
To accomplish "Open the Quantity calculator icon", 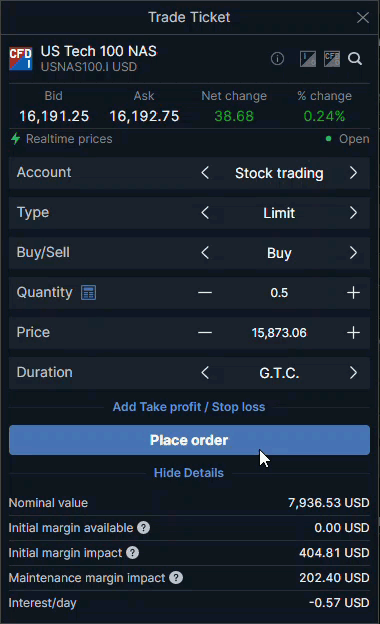I will click(x=88, y=292).
